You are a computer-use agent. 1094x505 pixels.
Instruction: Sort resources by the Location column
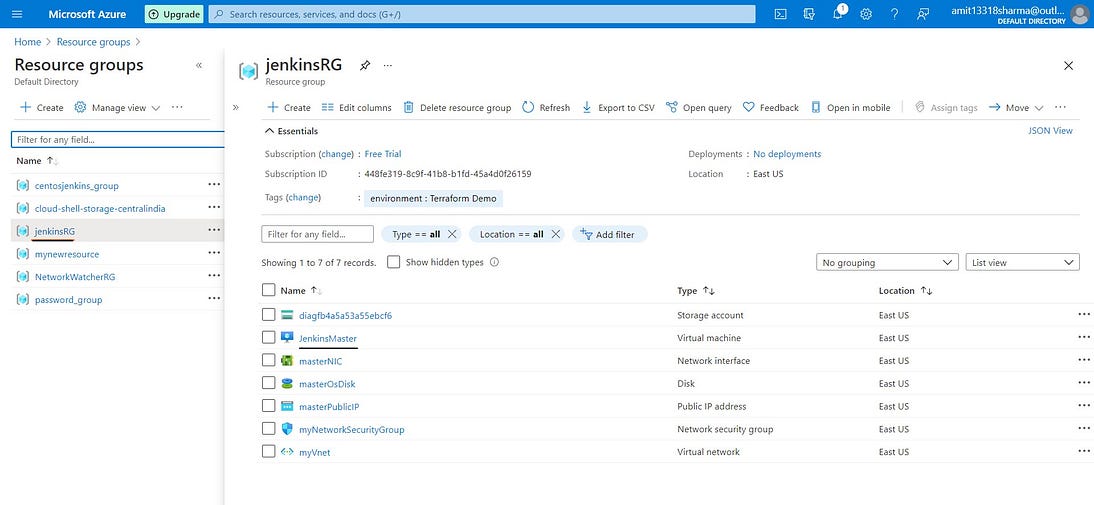[x=906, y=290]
